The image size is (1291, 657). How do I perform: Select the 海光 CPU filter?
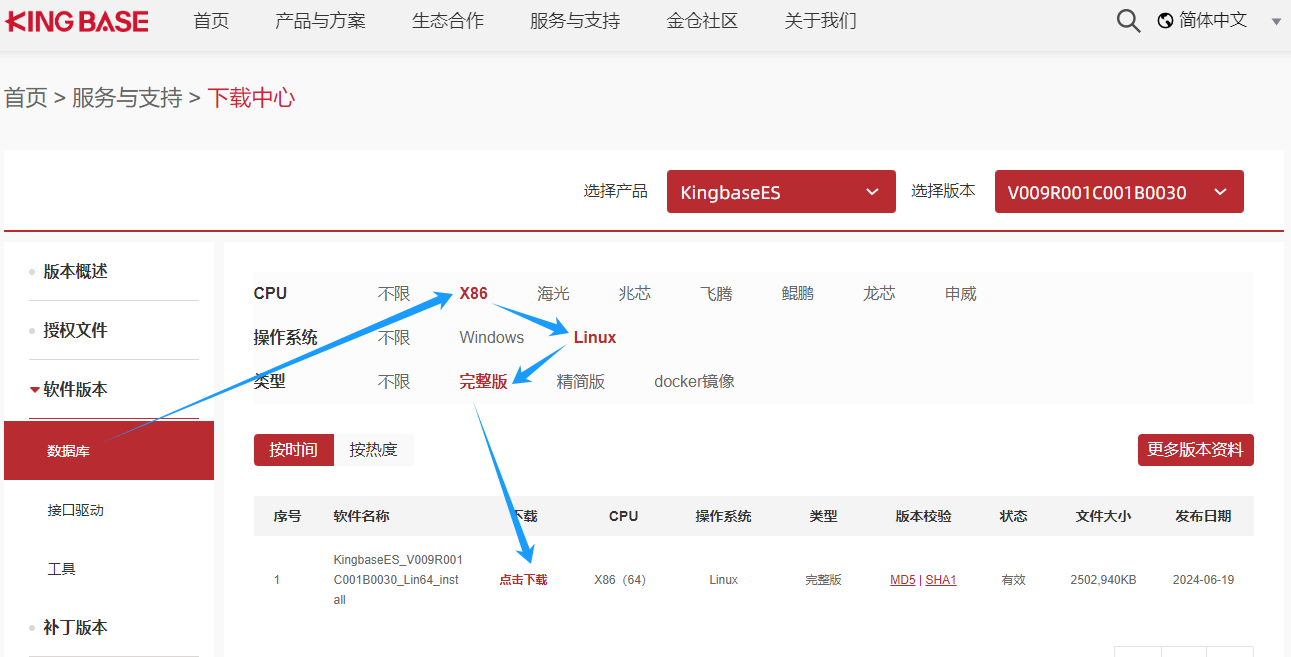point(553,294)
